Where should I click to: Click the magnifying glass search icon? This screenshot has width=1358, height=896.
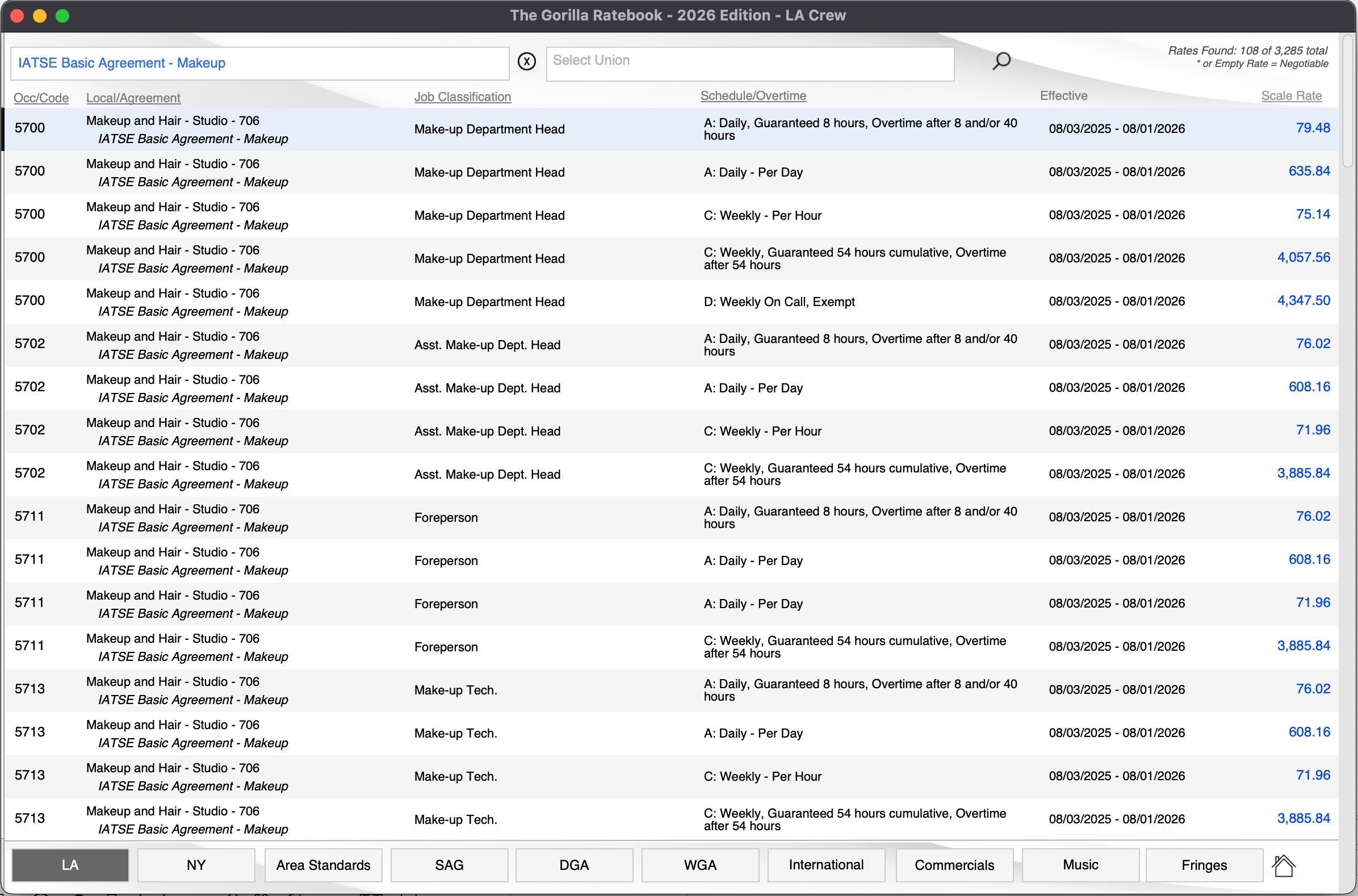[1001, 61]
